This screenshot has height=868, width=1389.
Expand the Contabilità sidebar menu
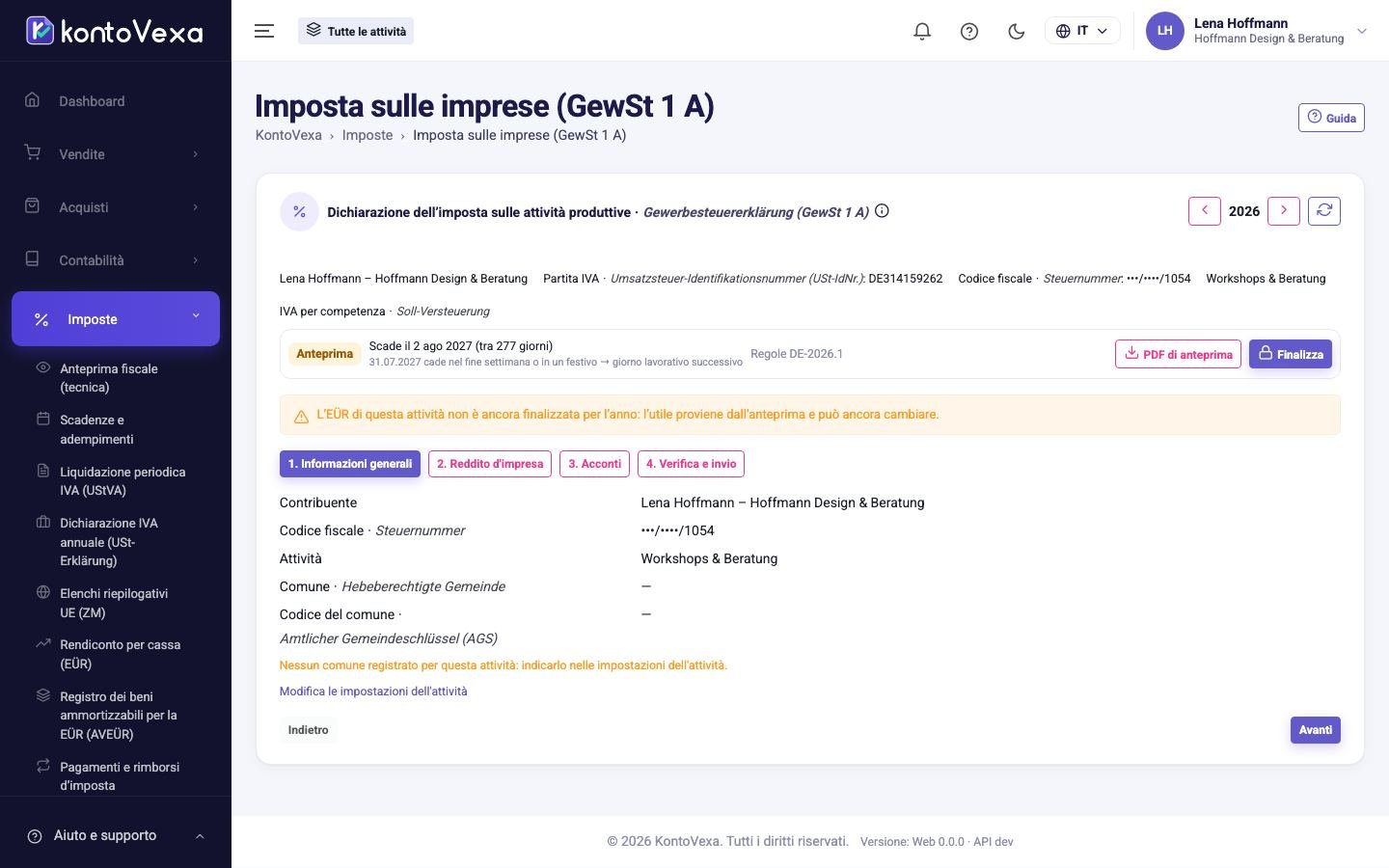pyautogui.click(x=116, y=260)
